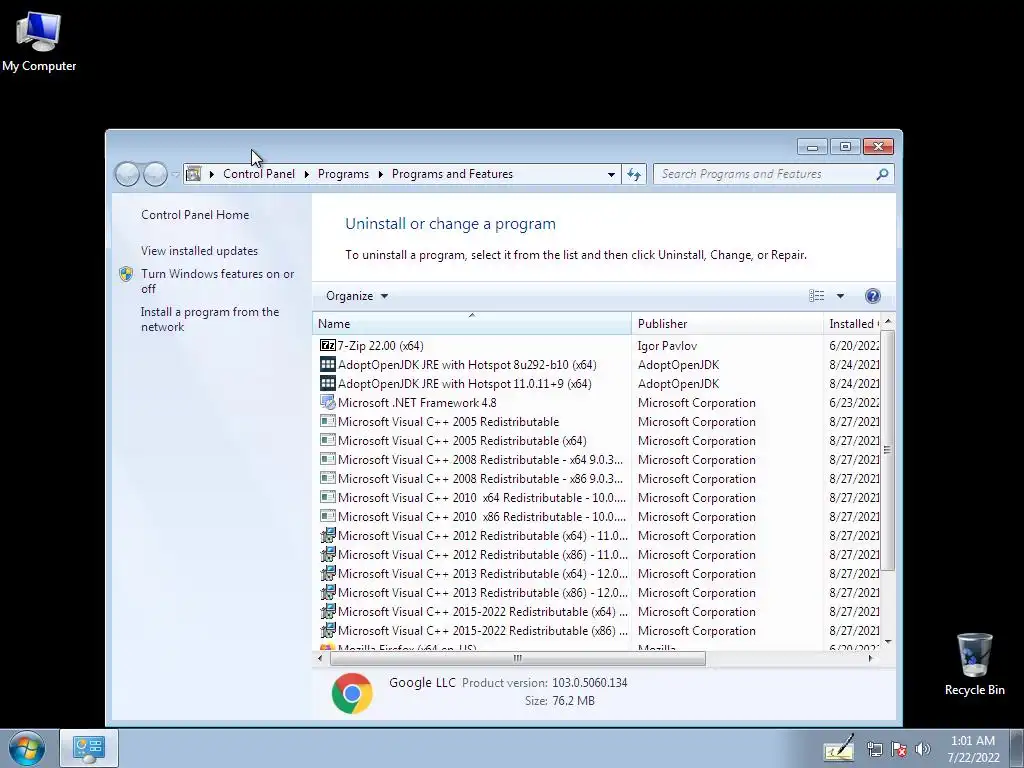Click the 7-Zip 22.00 program icon
1024x768 pixels.
pyautogui.click(x=327, y=345)
